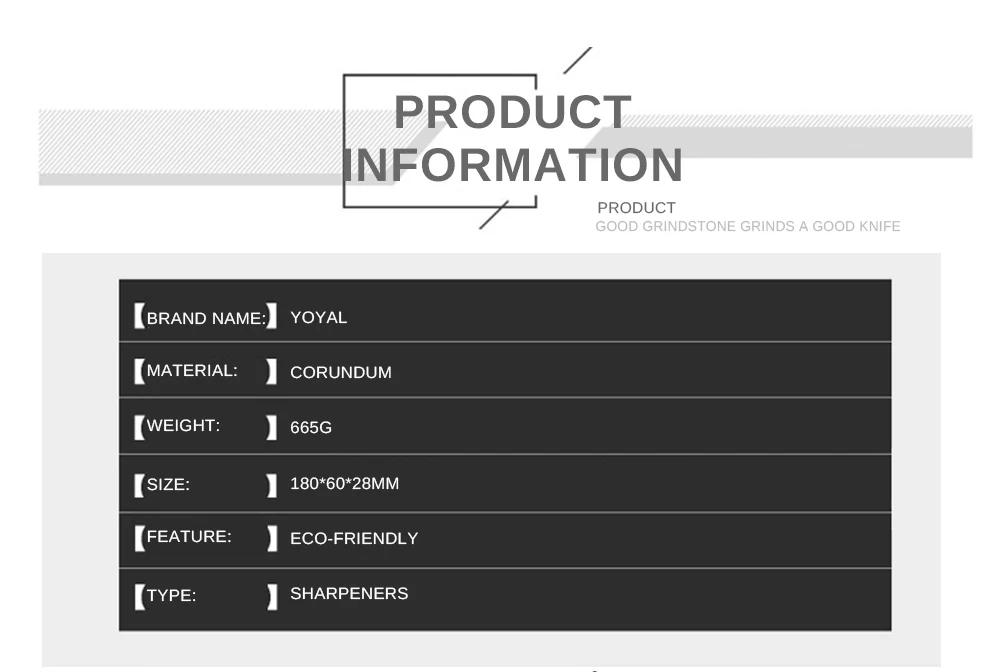Screen dimensions: 1000x672
Task: Click the PRODUCT INFORMATION heading
Action: [513, 138]
